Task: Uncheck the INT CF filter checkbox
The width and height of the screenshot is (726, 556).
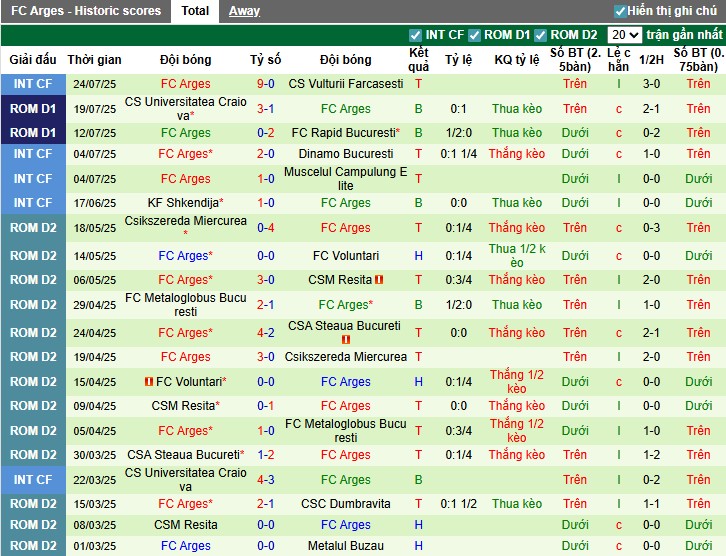Action: click(x=415, y=35)
